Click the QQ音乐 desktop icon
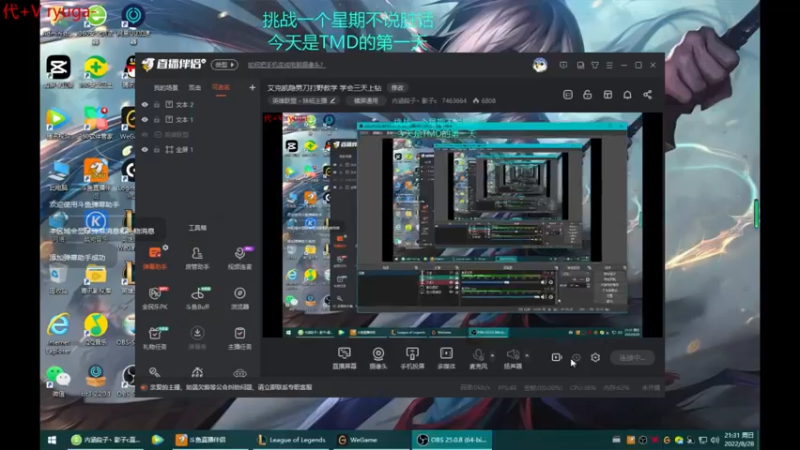 (96, 331)
